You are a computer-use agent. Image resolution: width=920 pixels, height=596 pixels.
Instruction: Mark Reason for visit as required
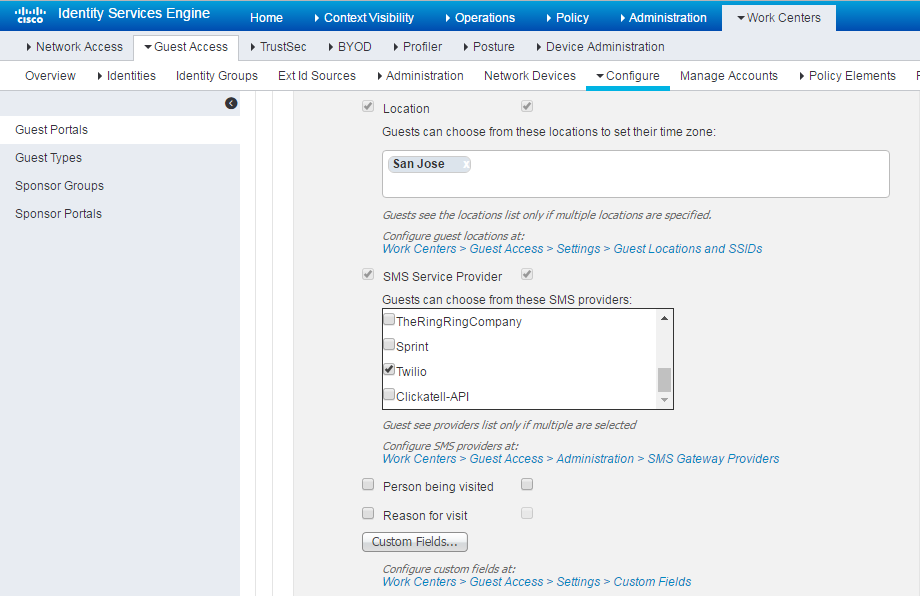[x=527, y=513]
